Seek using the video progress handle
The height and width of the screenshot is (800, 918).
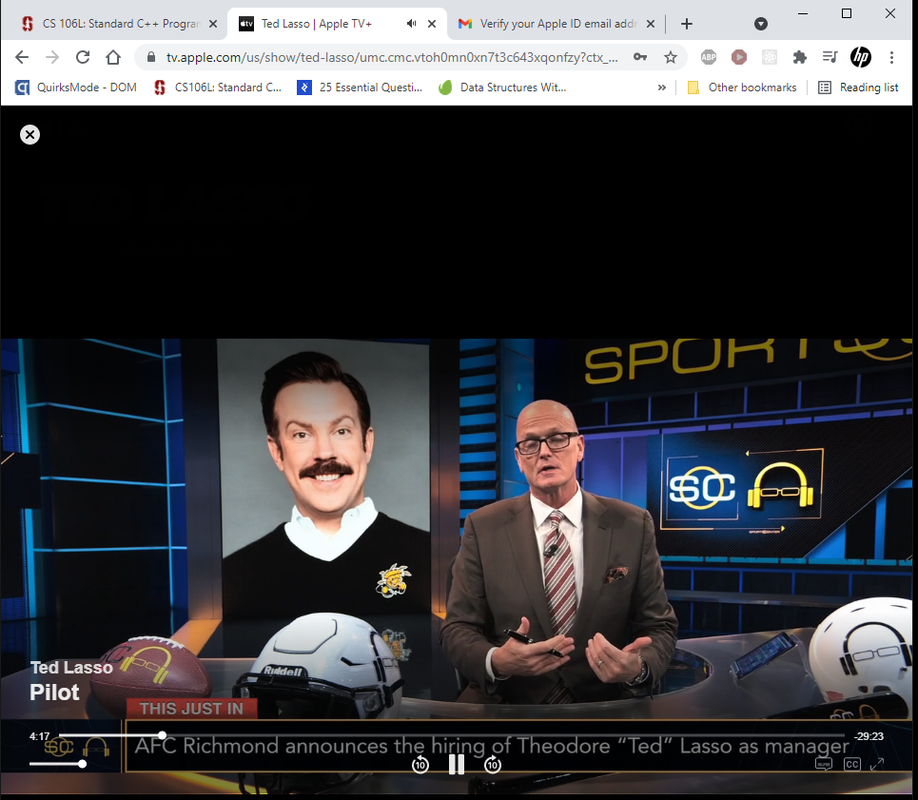(162, 735)
